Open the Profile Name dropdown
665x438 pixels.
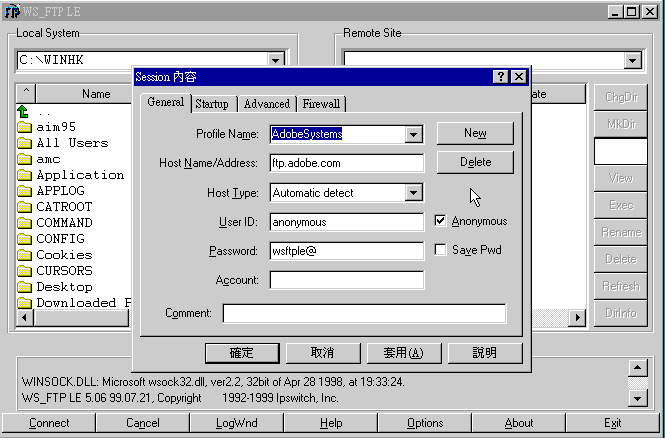413,134
